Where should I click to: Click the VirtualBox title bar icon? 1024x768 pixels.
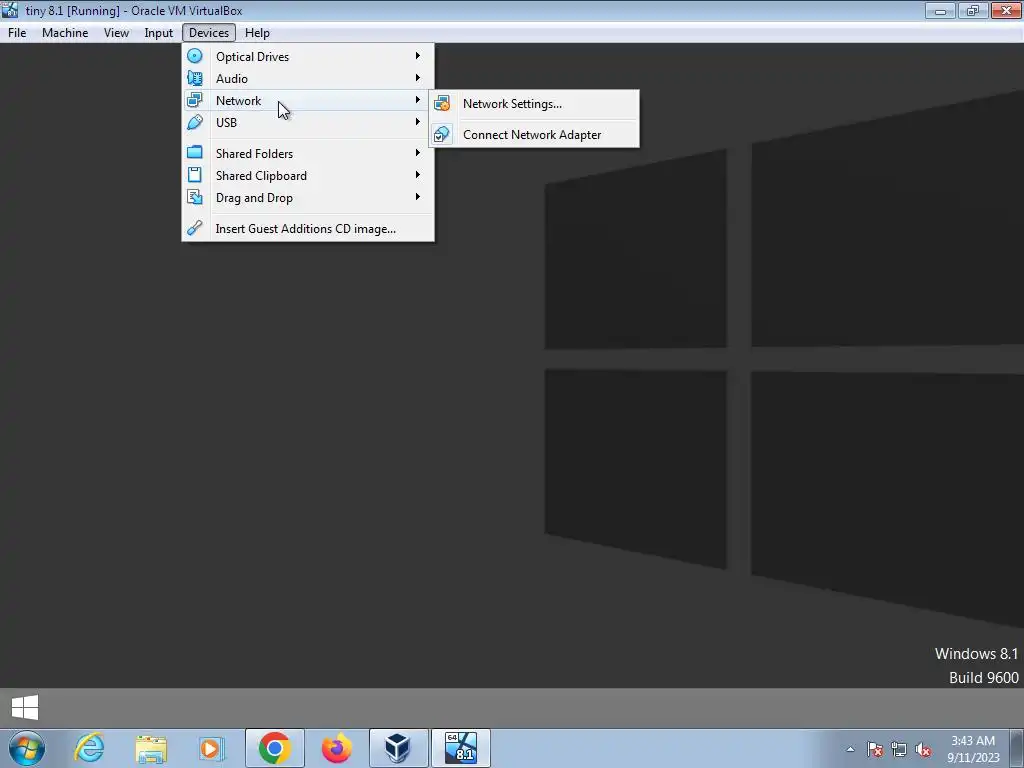(x=10, y=10)
